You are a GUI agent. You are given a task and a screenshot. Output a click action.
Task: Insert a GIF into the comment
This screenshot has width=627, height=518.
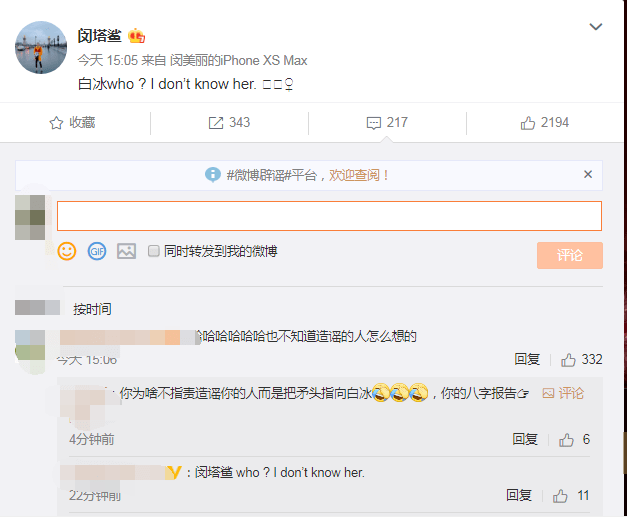[97, 251]
